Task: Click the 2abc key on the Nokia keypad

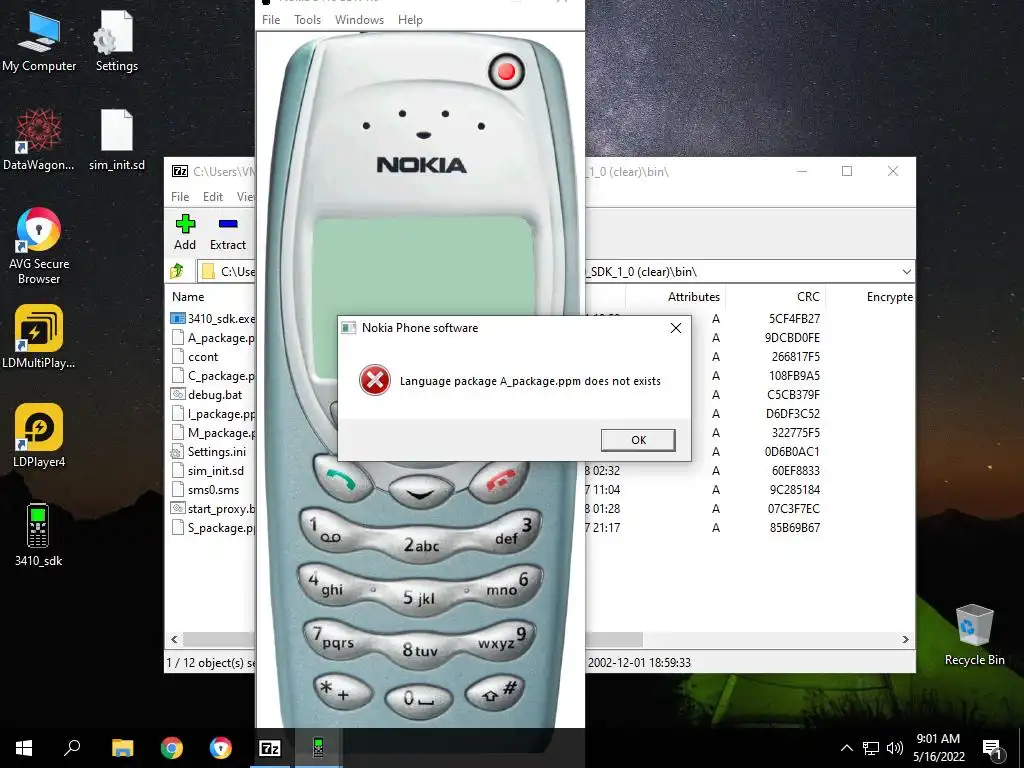Action: 421,546
